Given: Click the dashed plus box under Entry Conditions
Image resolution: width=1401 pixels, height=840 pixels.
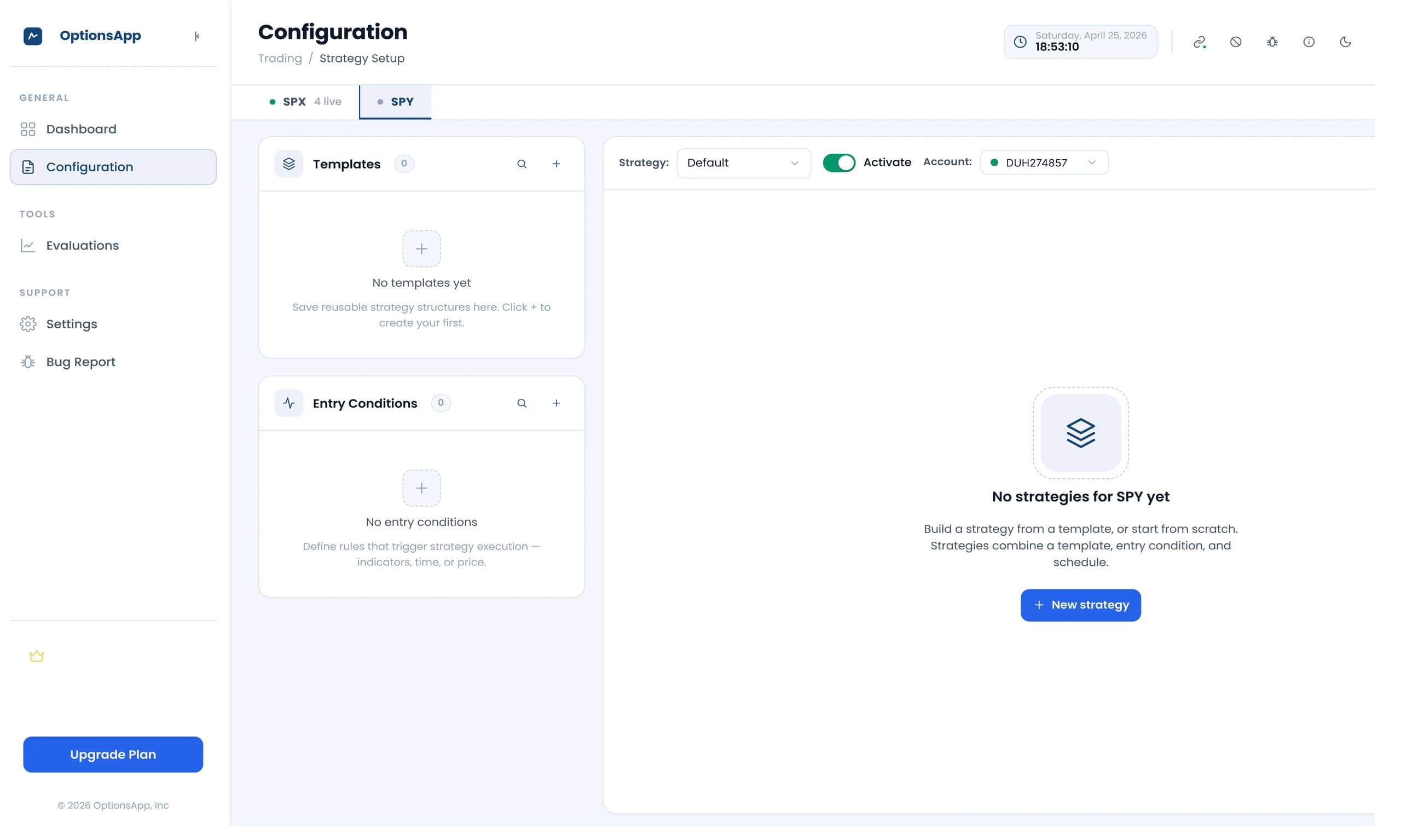Looking at the screenshot, I should [x=422, y=488].
